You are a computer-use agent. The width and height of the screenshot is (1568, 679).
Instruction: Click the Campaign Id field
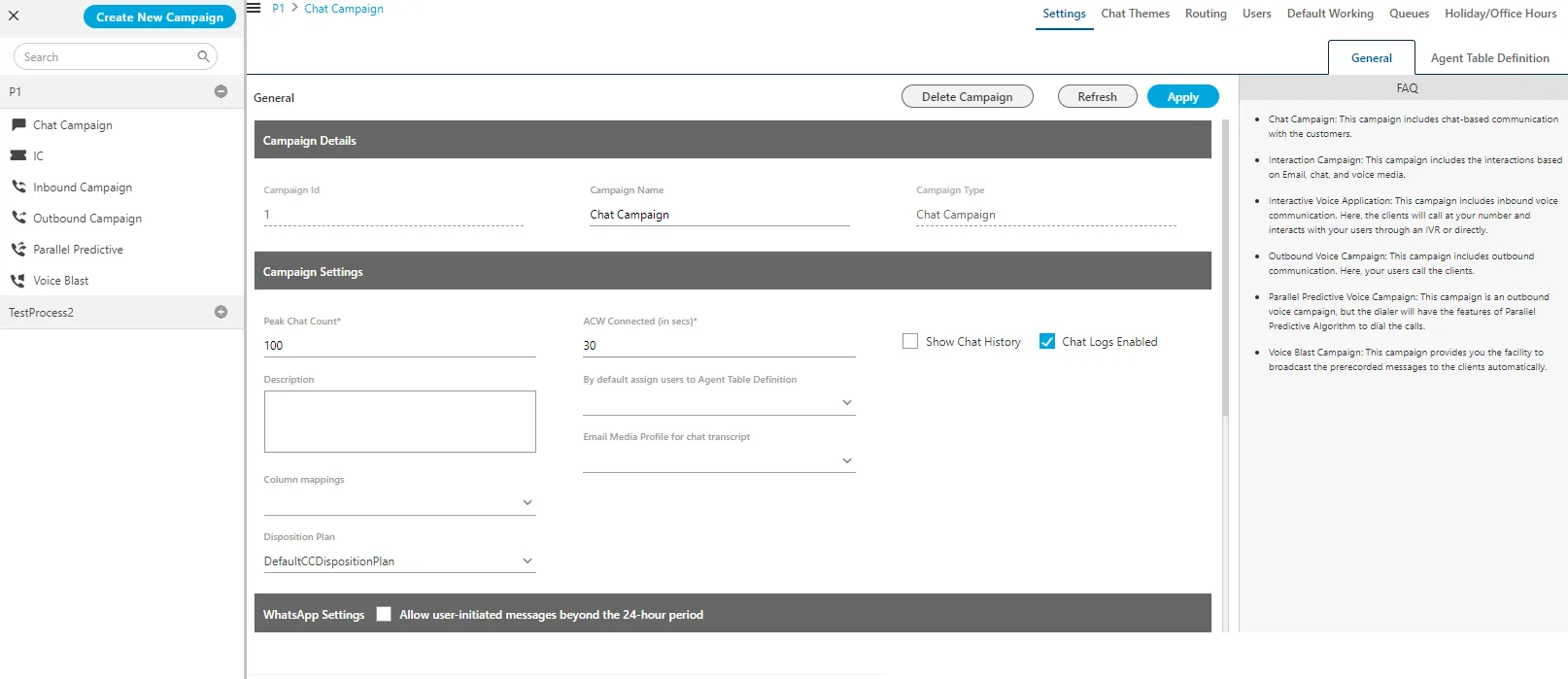point(393,215)
